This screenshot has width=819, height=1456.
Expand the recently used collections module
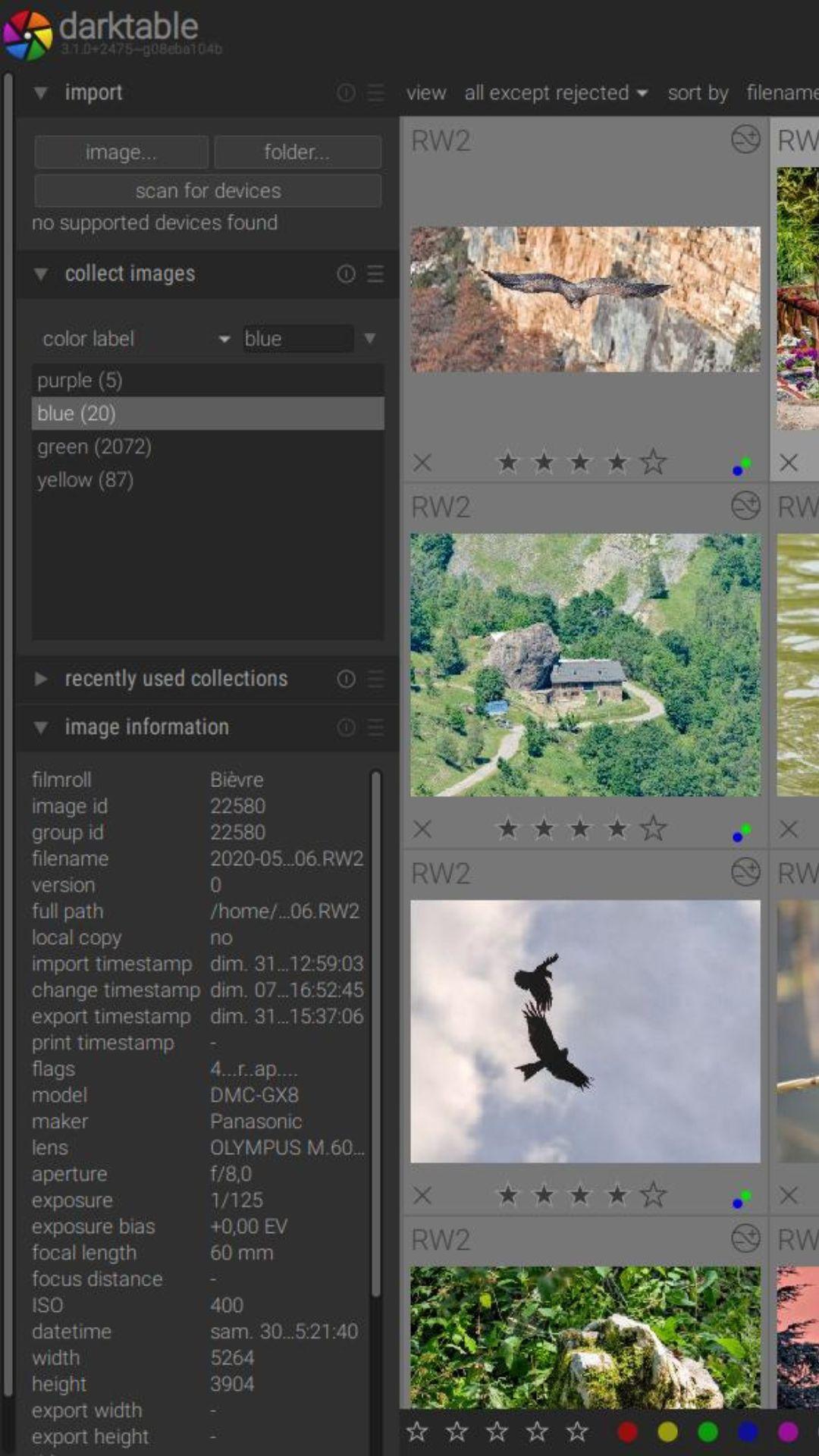pyautogui.click(x=41, y=679)
